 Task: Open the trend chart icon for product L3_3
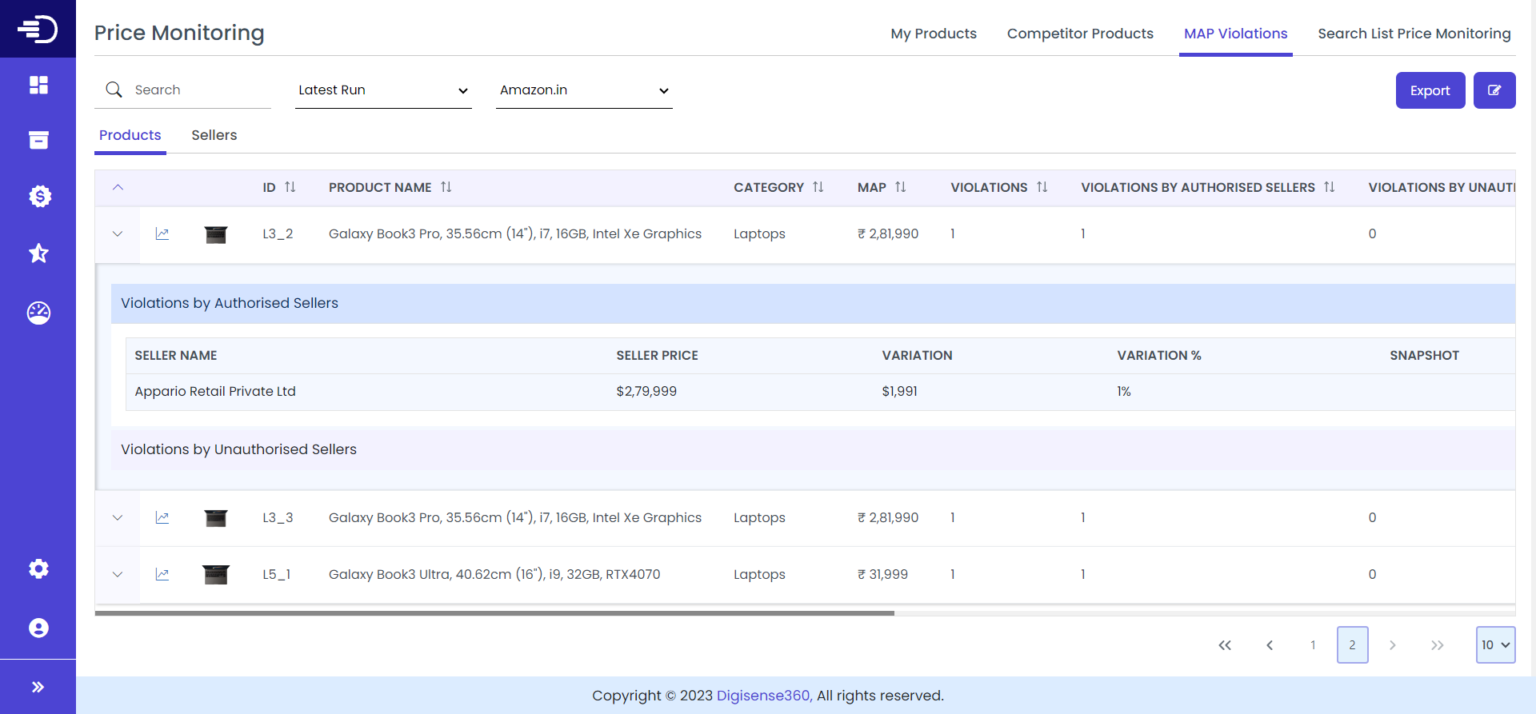tap(162, 517)
